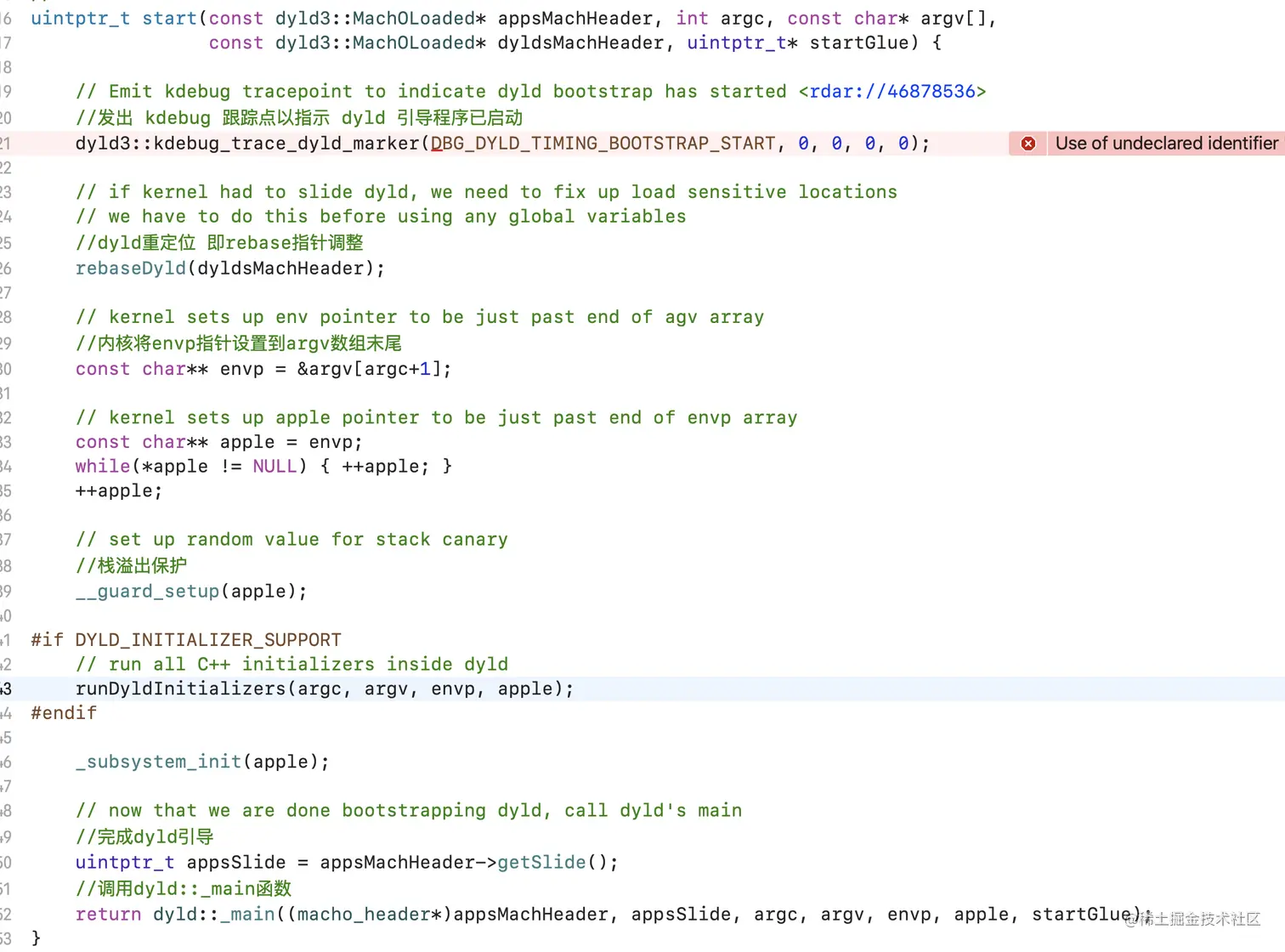Click the appsMachHeader parameter in signature
Screen dimensions: 1285x952
tap(575, 19)
